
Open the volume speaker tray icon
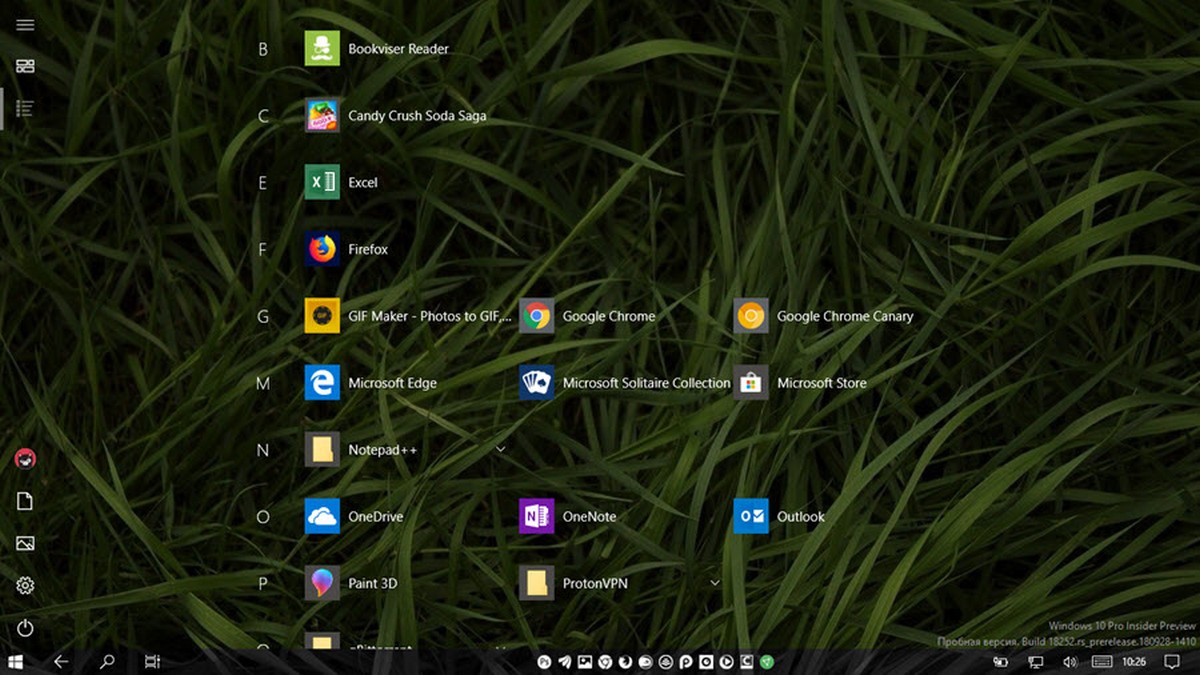click(x=1070, y=662)
